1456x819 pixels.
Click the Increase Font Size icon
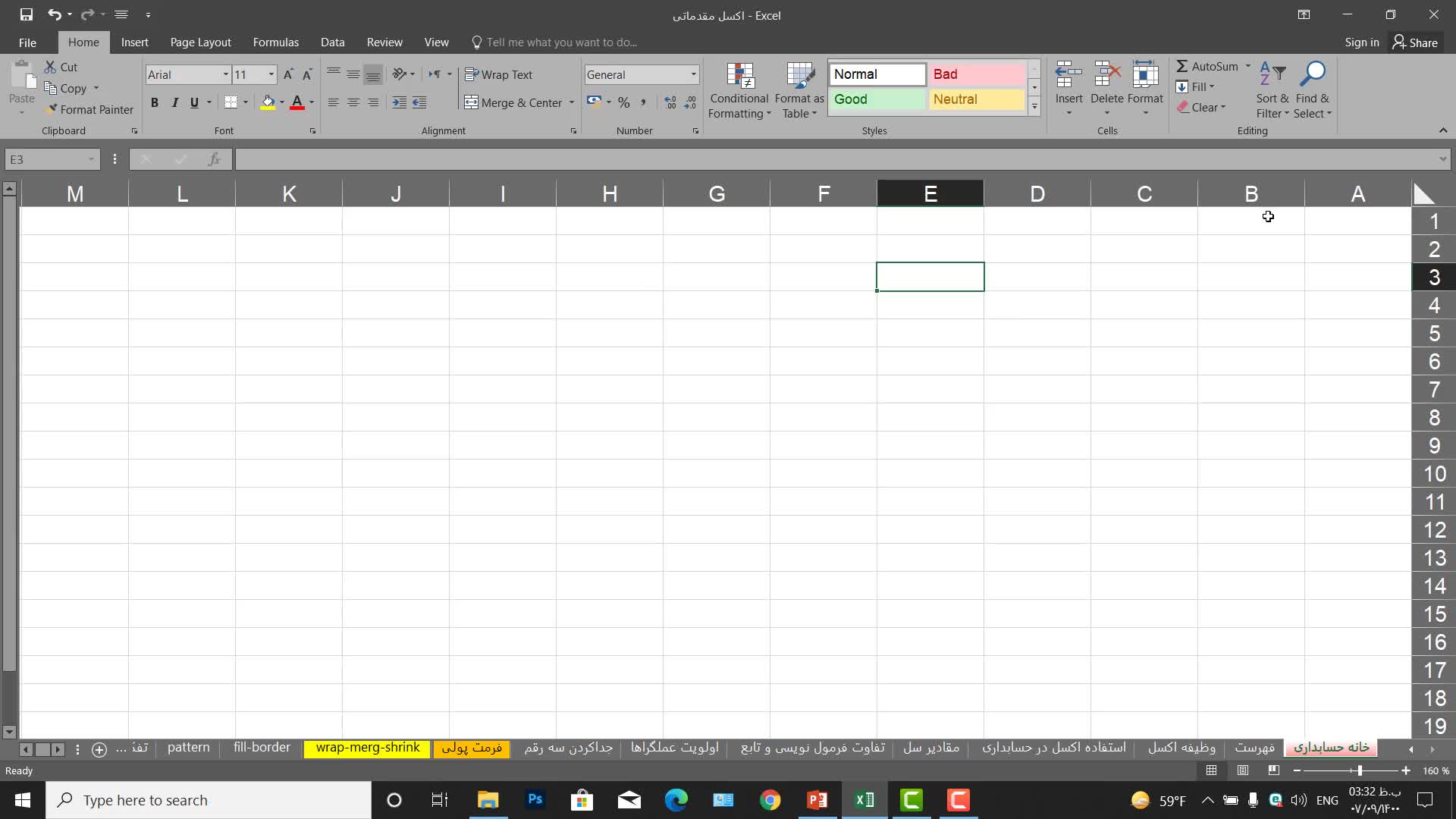click(288, 74)
